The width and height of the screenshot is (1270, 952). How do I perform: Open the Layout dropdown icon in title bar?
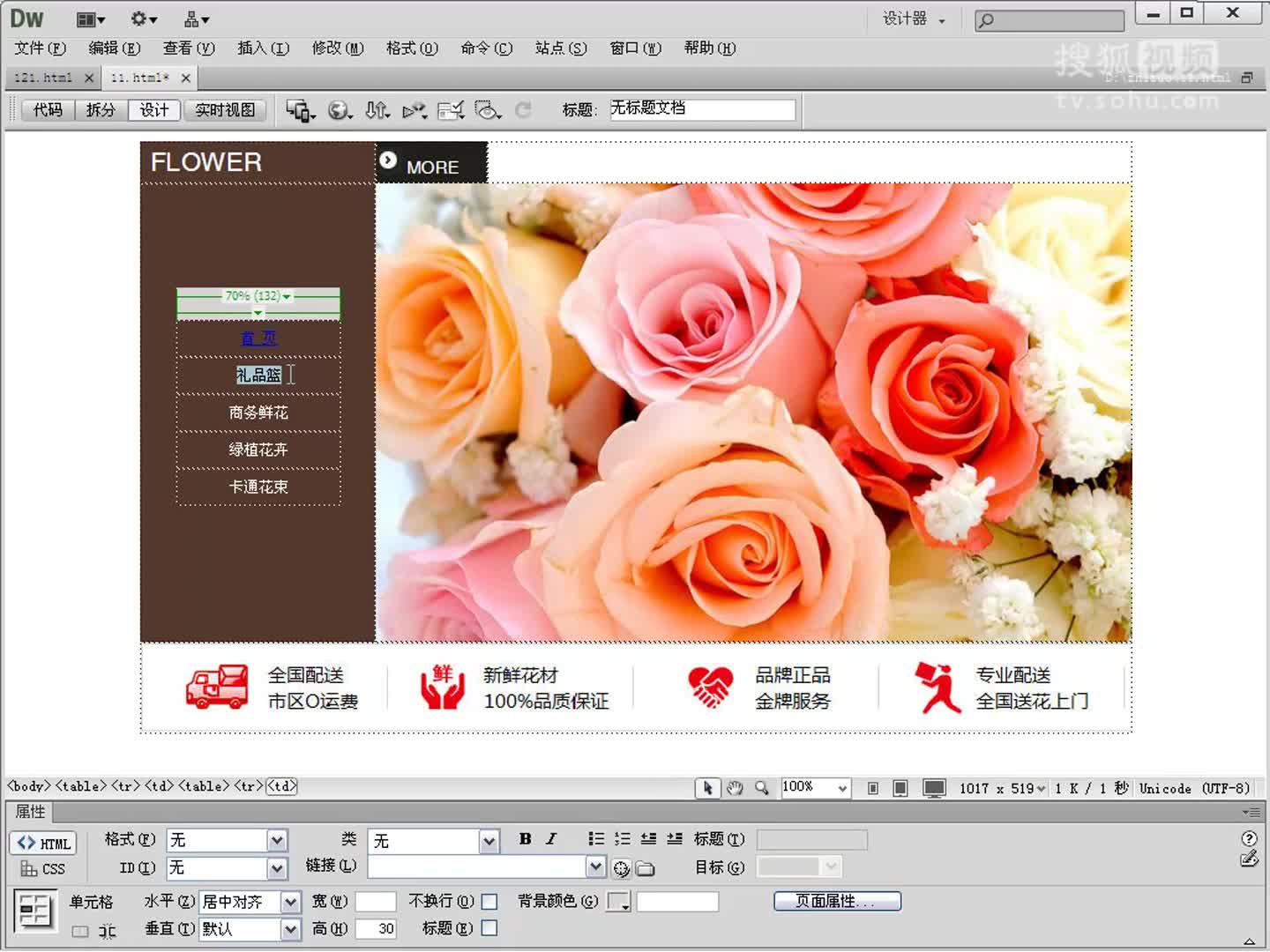[91, 19]
